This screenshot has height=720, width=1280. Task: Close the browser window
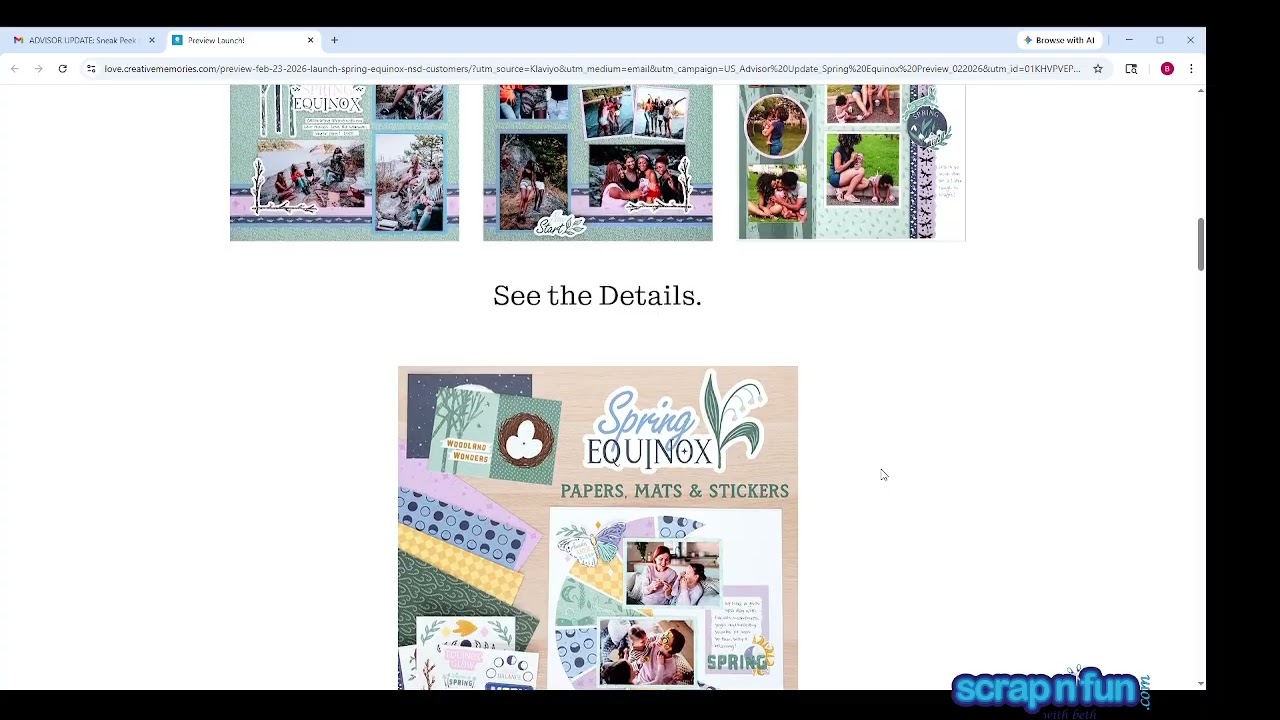(1190, 40)
